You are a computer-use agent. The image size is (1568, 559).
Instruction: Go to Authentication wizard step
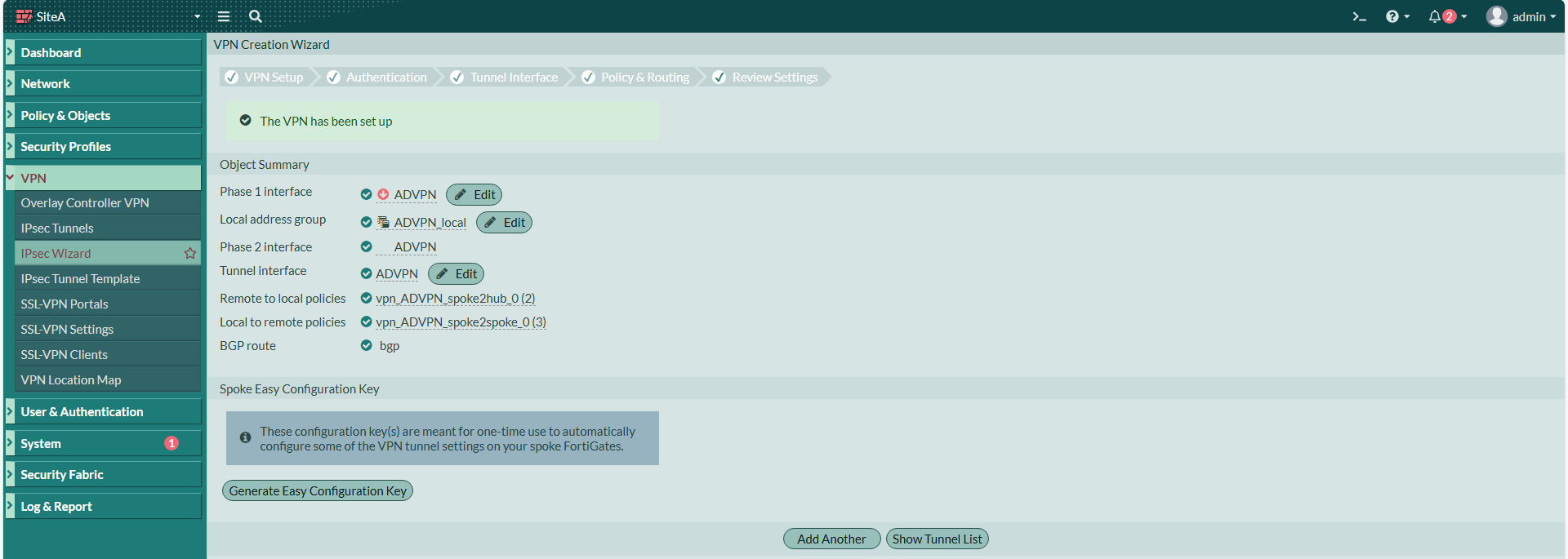[378, 77]
